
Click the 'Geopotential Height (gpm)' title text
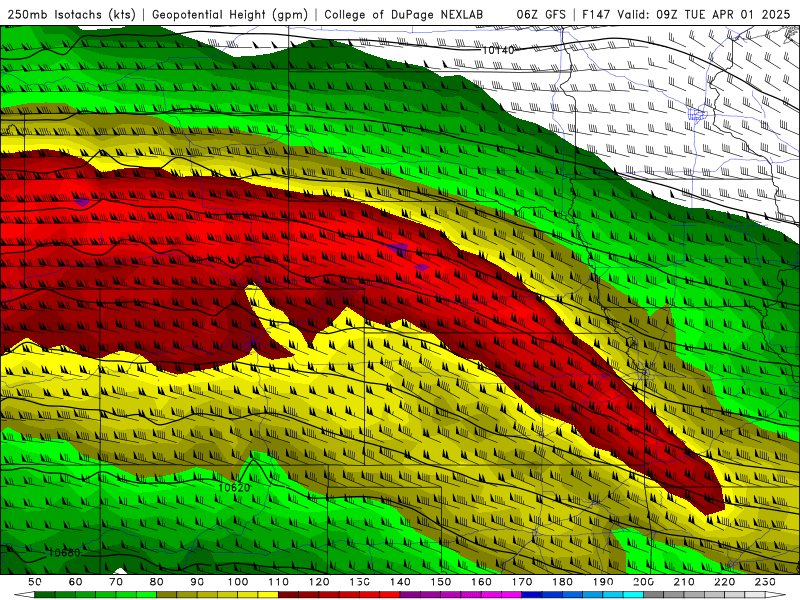pyautogui.click(x=230, y=15)
